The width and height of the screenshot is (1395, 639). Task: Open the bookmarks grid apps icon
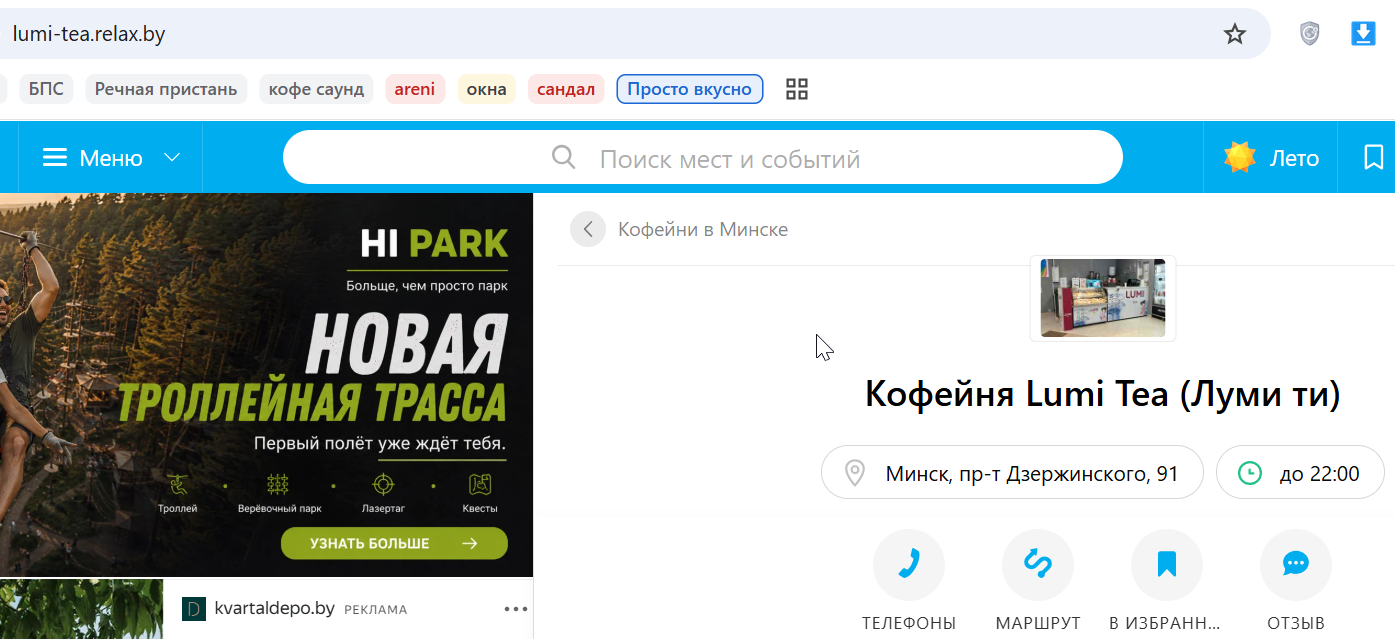click(x=797, y=89)
